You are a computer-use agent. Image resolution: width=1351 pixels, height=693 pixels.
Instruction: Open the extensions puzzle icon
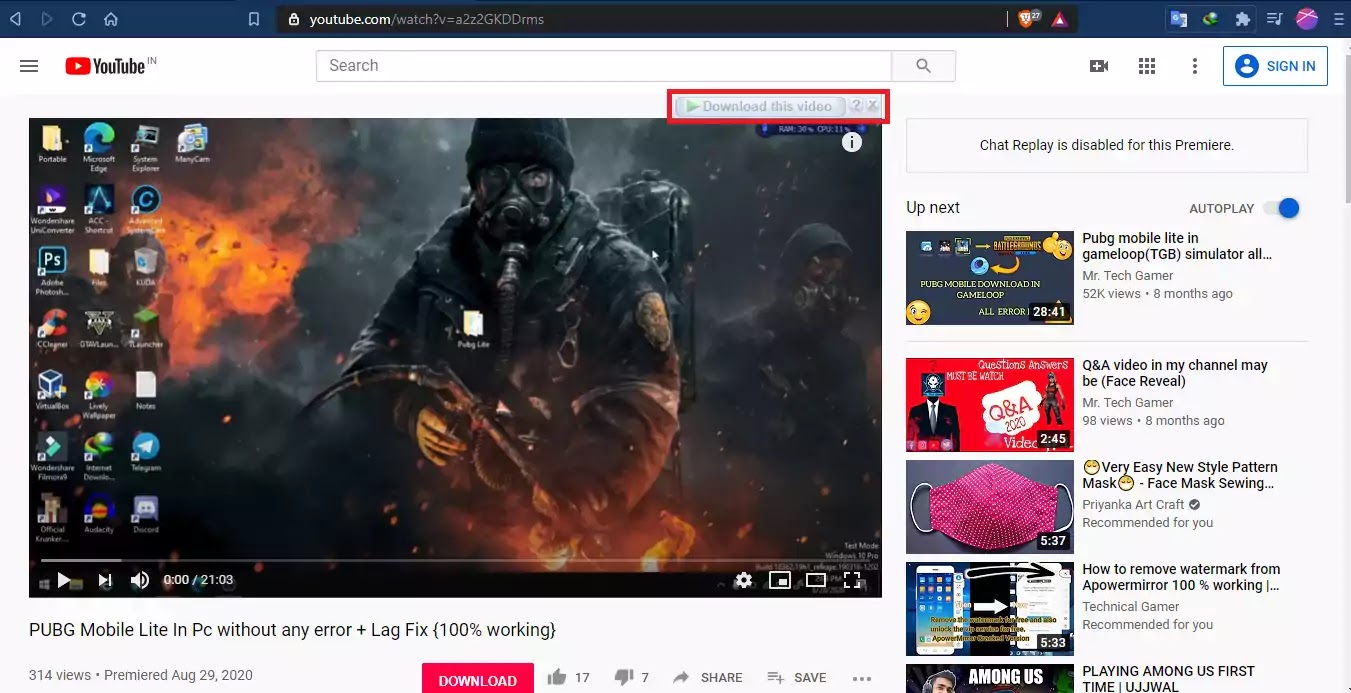(x=1242, y=19)
